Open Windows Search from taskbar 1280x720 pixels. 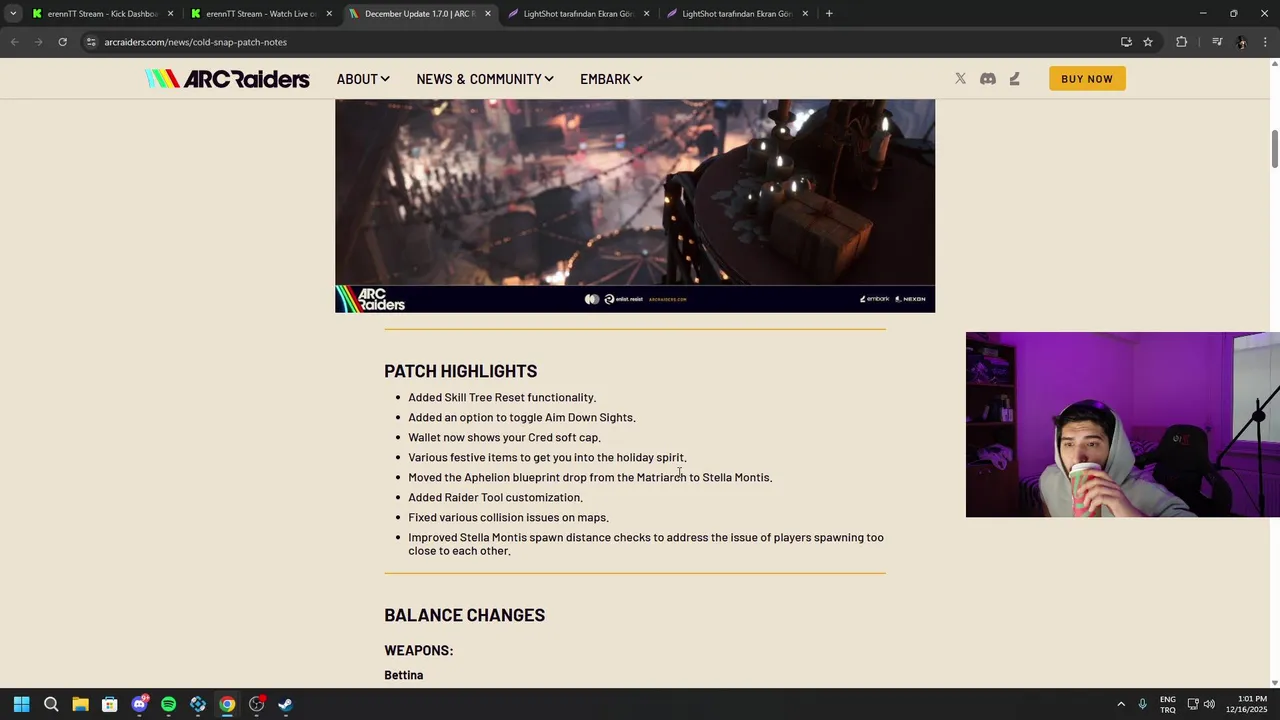[x=51, y=704]
